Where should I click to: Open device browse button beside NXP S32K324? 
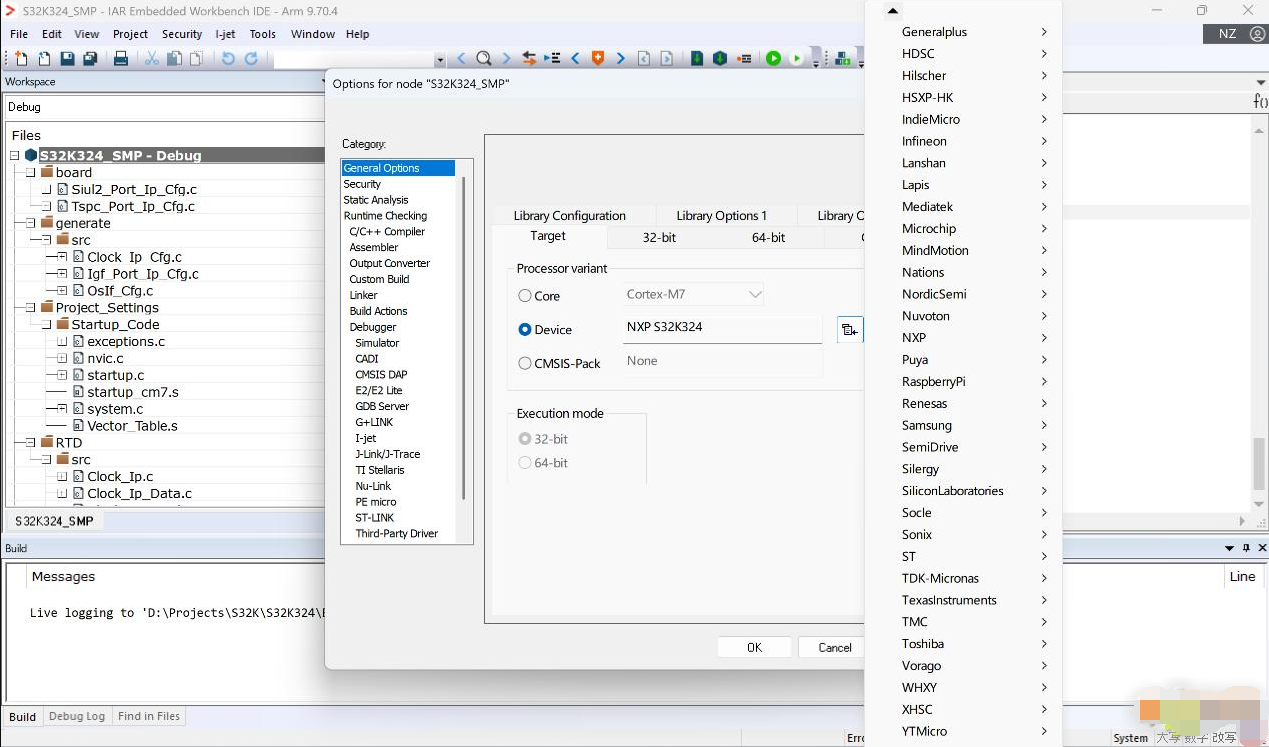849,329
